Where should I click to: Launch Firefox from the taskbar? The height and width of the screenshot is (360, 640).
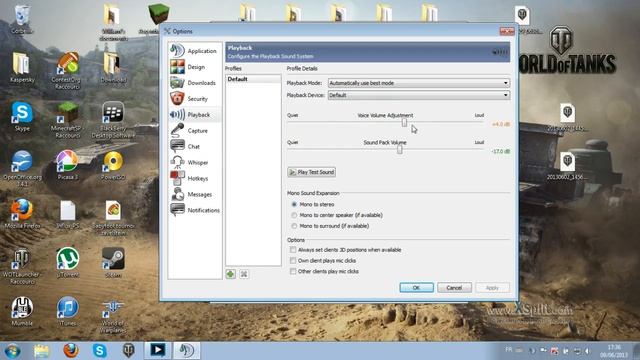(71, 351)
